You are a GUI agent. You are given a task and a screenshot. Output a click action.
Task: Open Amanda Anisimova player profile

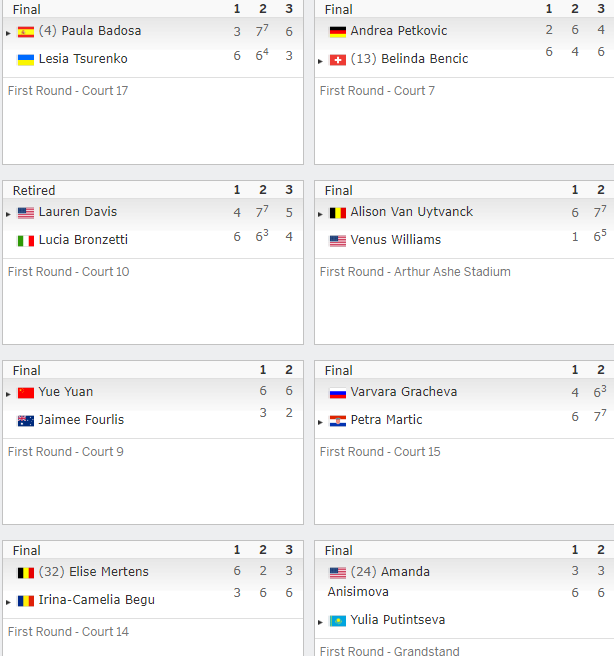pos(379,582)
